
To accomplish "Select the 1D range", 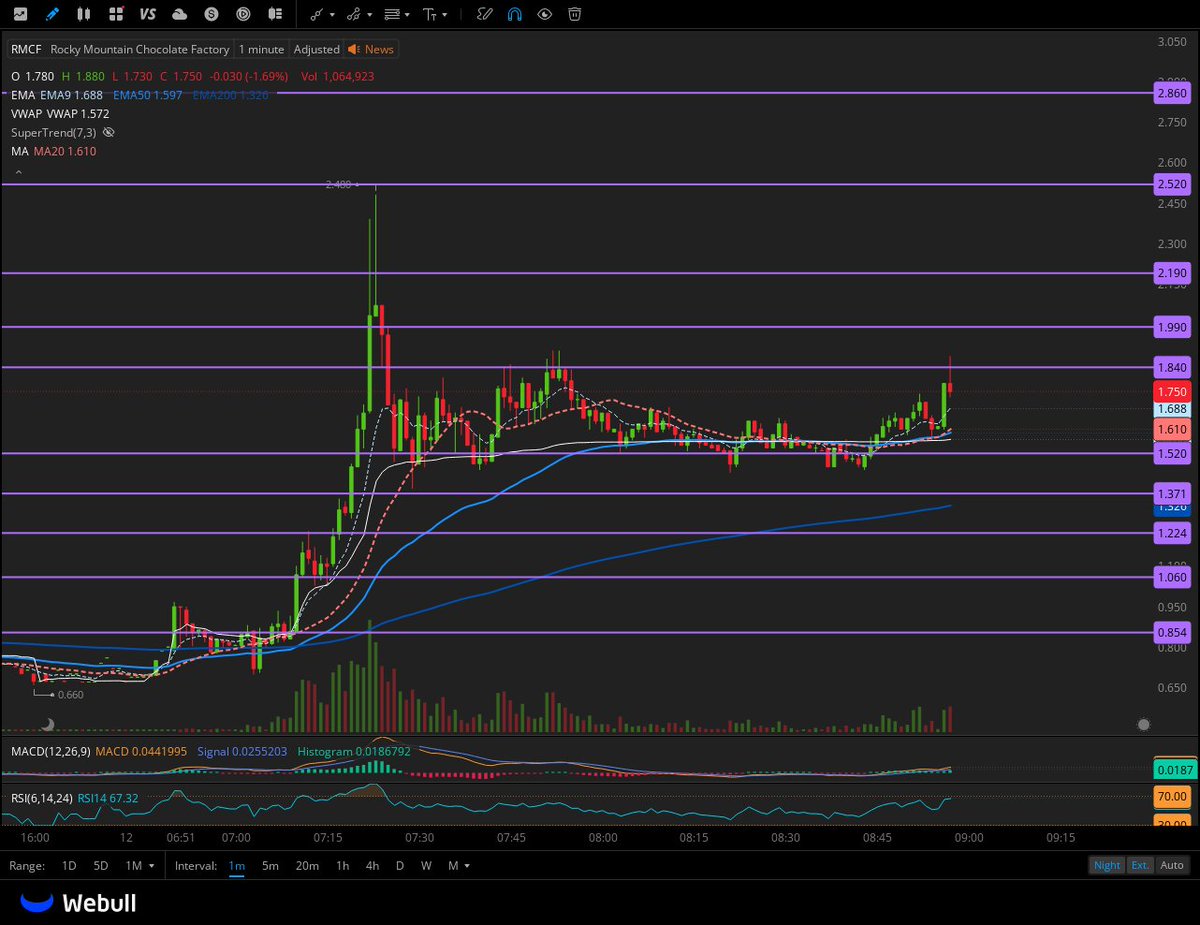I will pos(69,865).
